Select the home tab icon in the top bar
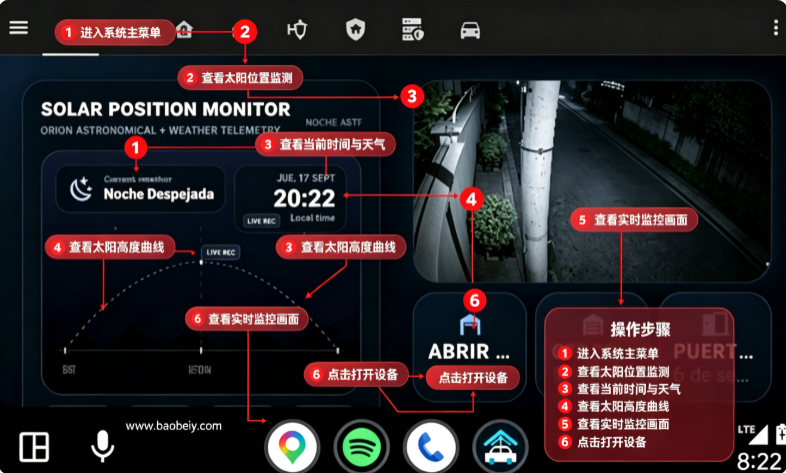Screen dimensions: 786x473 click(184, 29)
